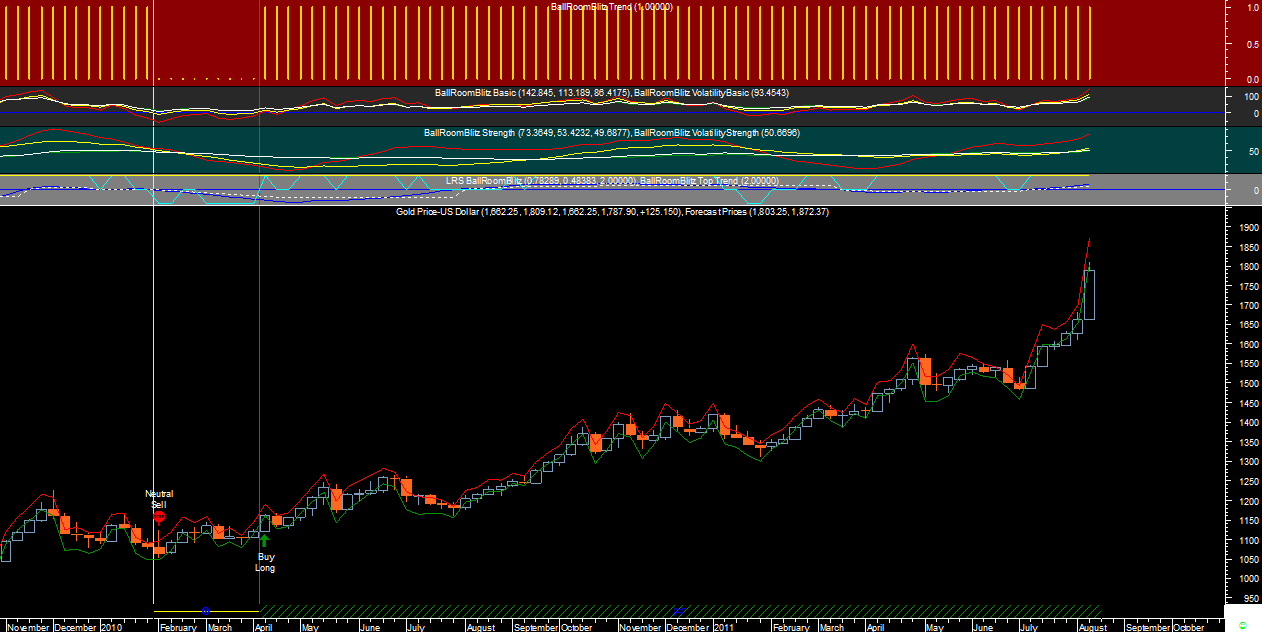1262x632 pixels.
Task: Click the BallRoomBlitz Trend (1.00000) pane title
Action: coord(612,7)
